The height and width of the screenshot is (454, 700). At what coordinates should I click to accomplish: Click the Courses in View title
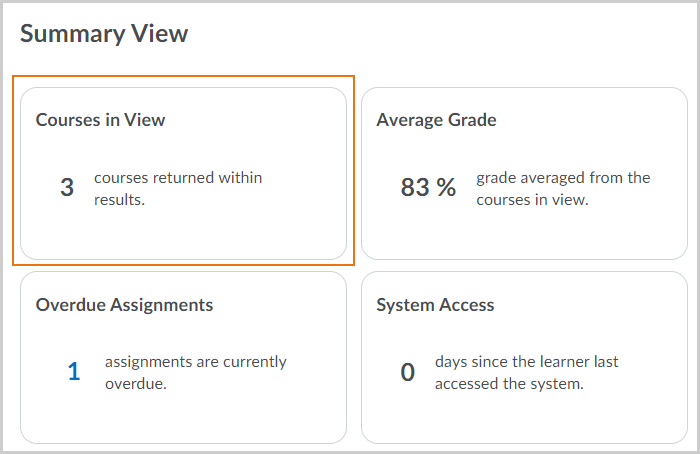[x=100, y=120]
